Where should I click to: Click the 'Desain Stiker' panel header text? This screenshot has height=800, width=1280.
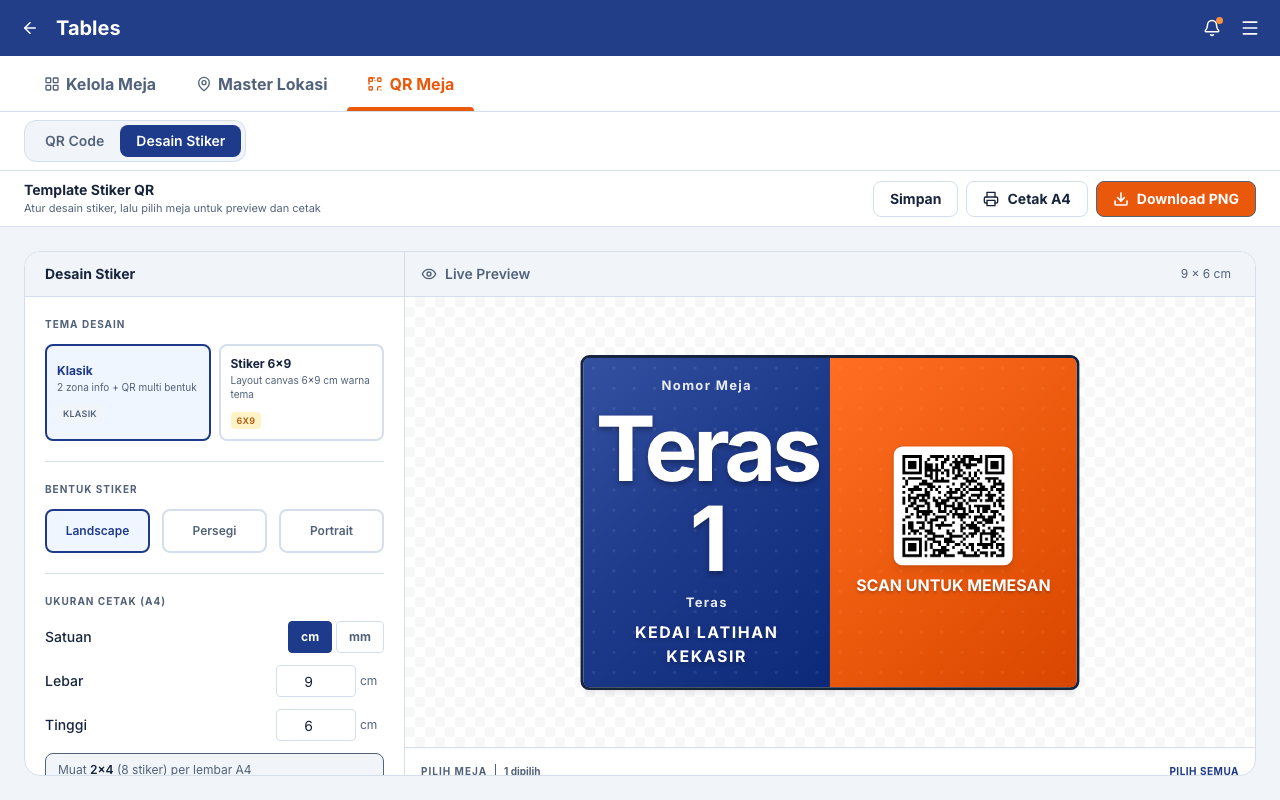90,274
